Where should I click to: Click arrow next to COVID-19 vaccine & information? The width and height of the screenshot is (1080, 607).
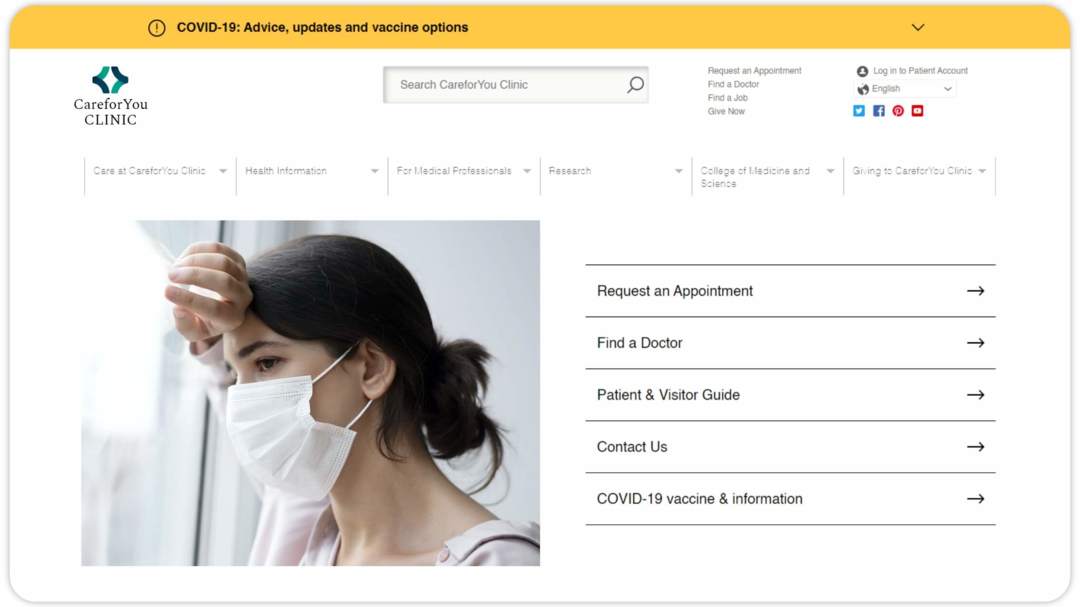[975, 499]
